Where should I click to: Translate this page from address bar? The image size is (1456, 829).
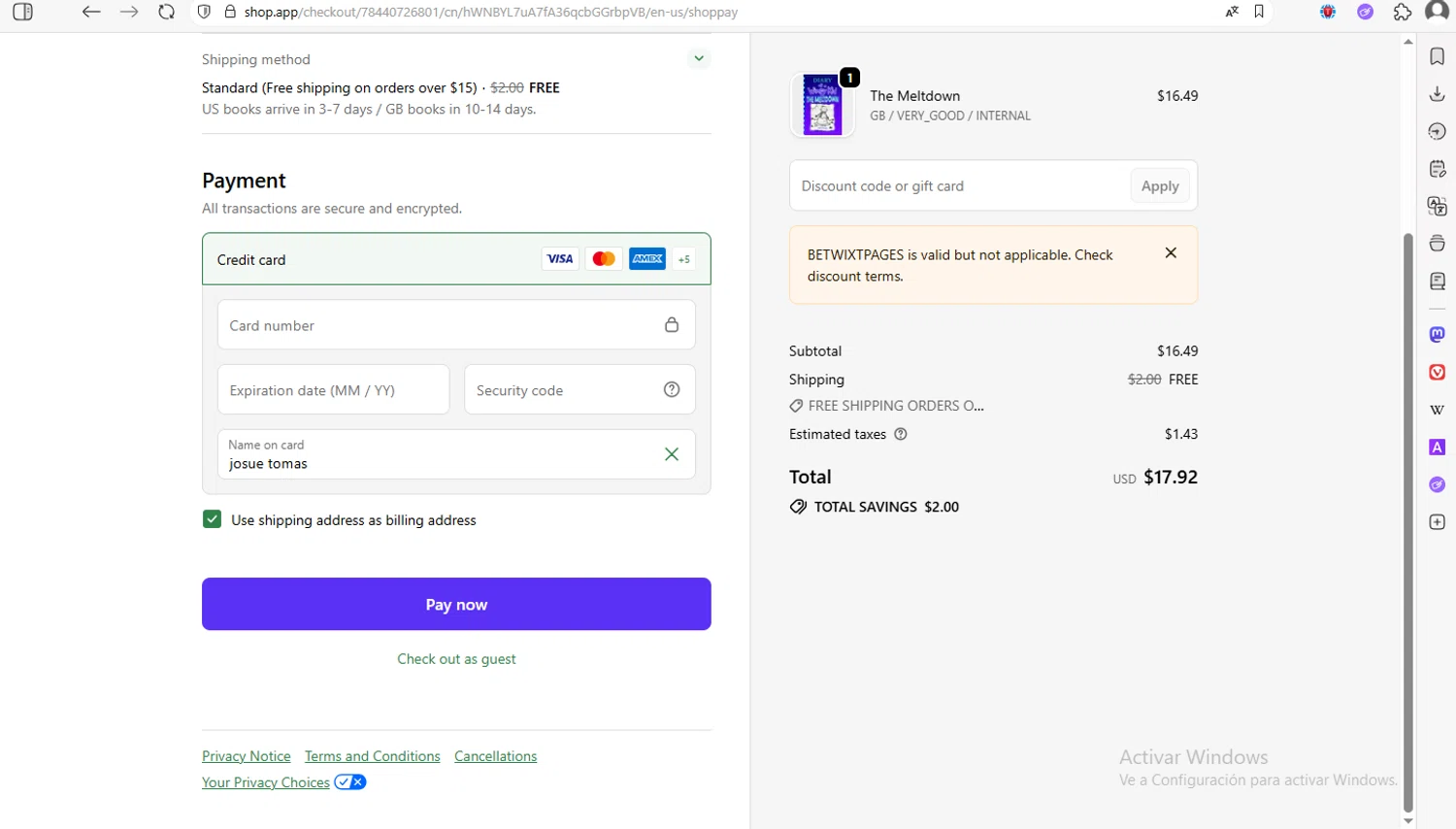click(1232, 12)
